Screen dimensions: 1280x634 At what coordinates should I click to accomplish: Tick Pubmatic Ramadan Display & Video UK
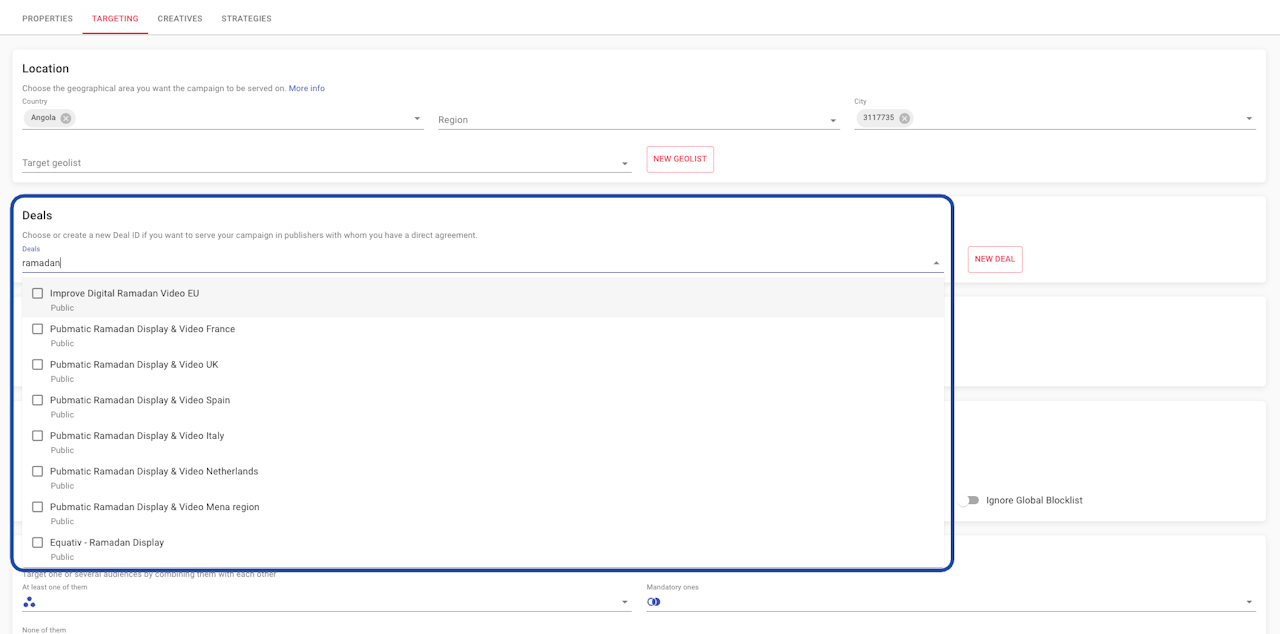point(38,365)
